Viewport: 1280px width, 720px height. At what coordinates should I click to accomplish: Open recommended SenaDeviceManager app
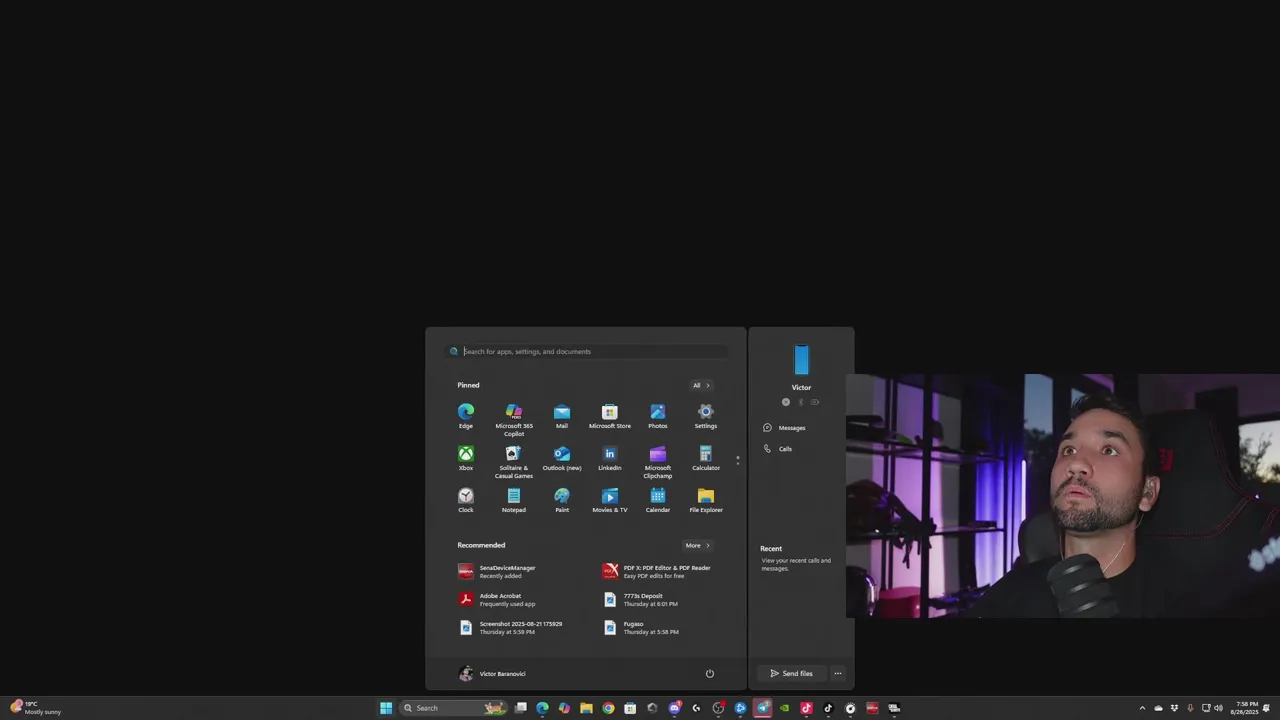[497, 571]
